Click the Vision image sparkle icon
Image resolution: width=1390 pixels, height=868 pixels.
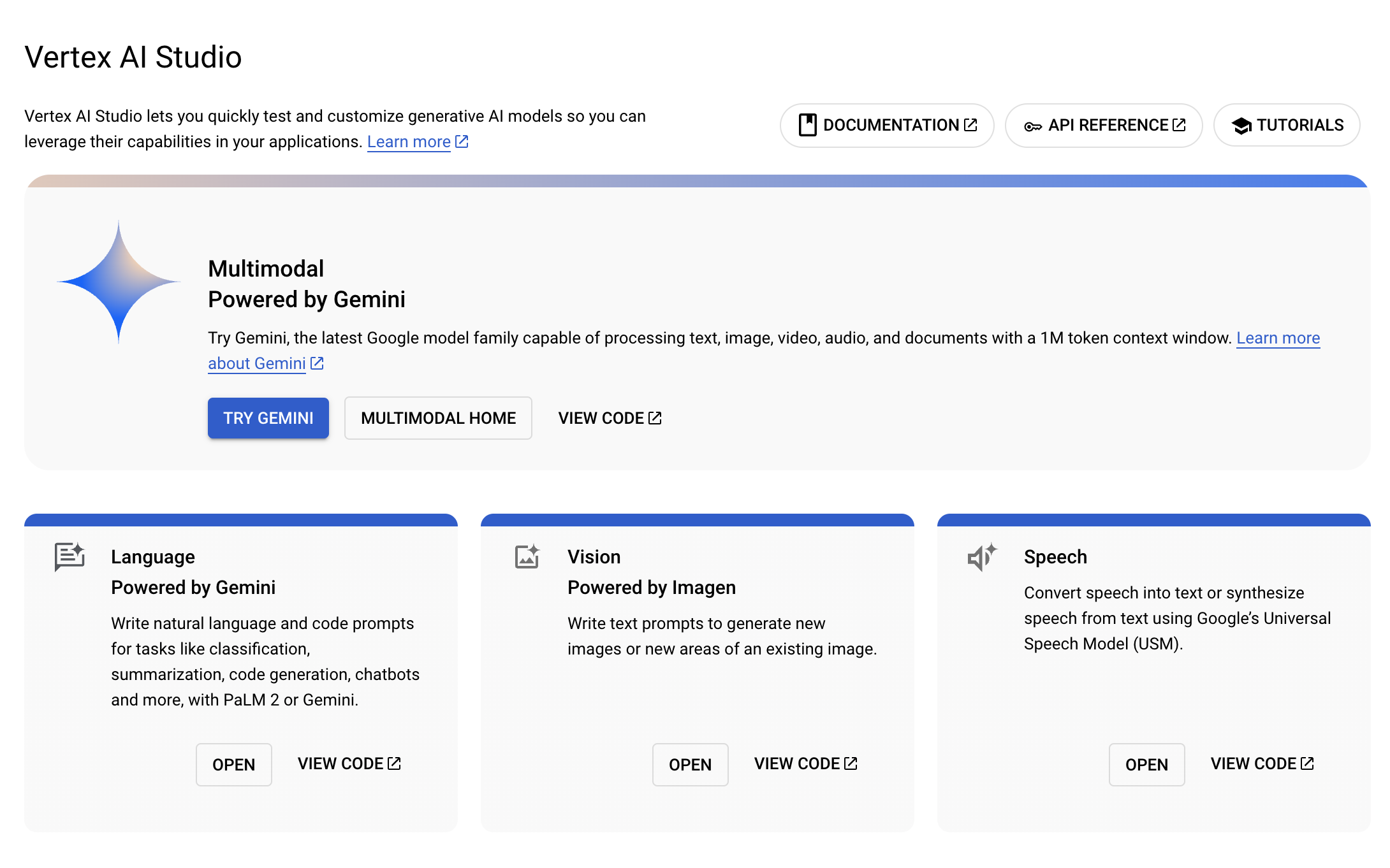pos(527,556)
